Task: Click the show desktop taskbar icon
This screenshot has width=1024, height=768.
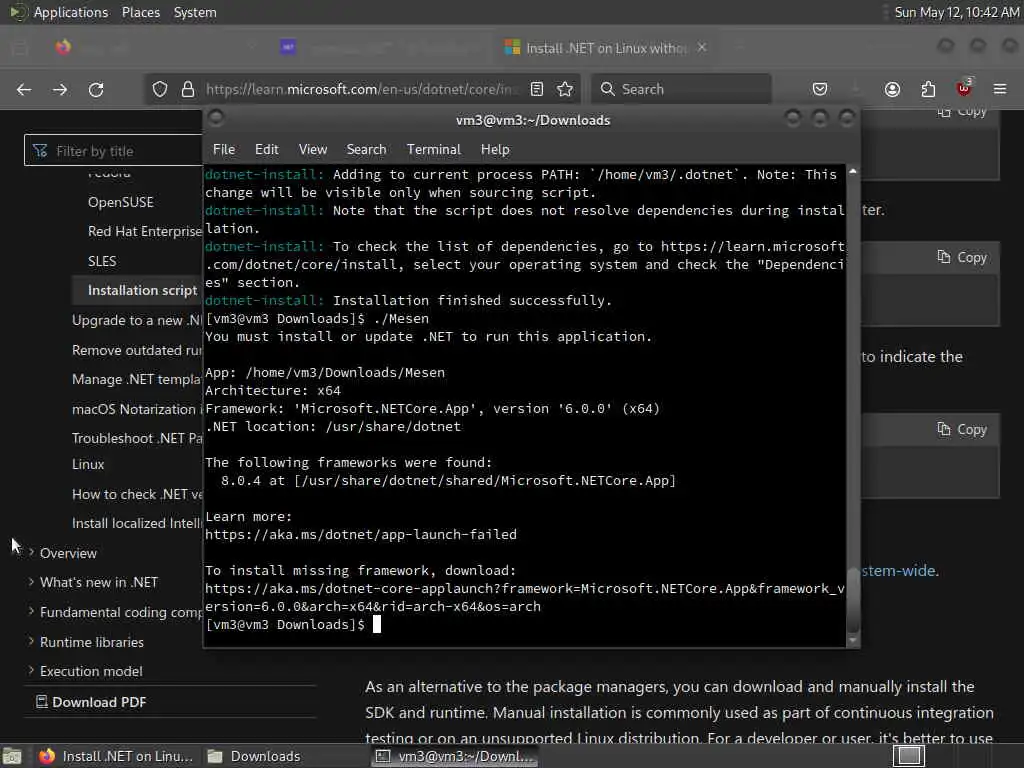Action: pos(12,756)
